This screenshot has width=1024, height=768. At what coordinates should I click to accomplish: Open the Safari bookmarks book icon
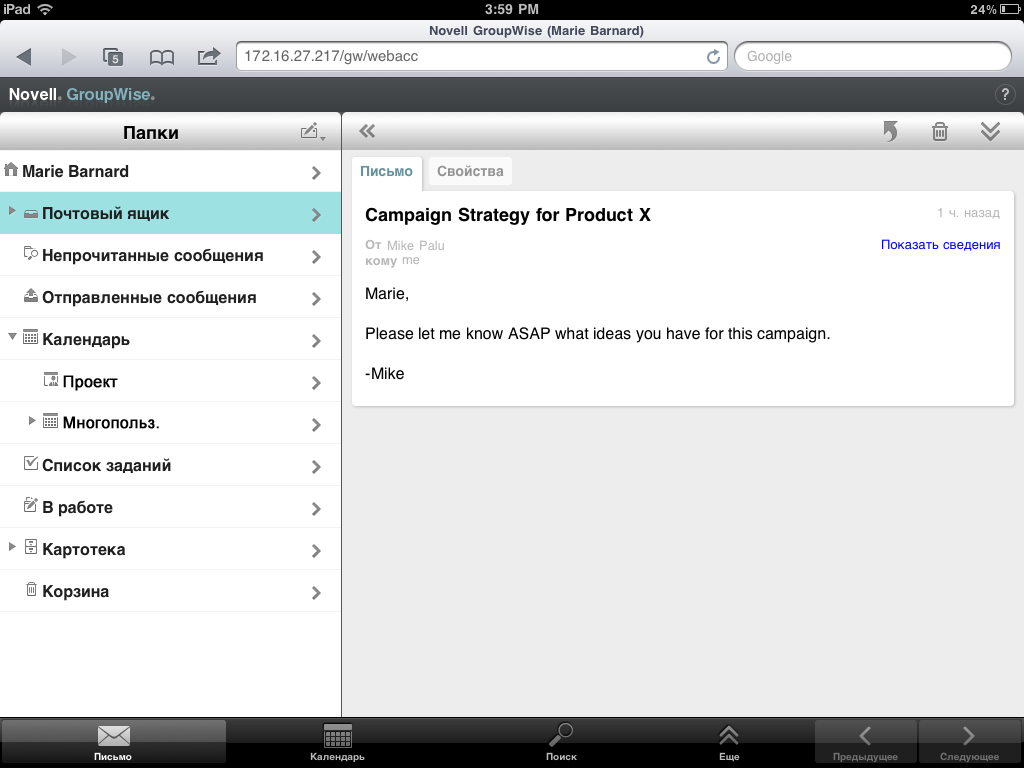point(161,57)
